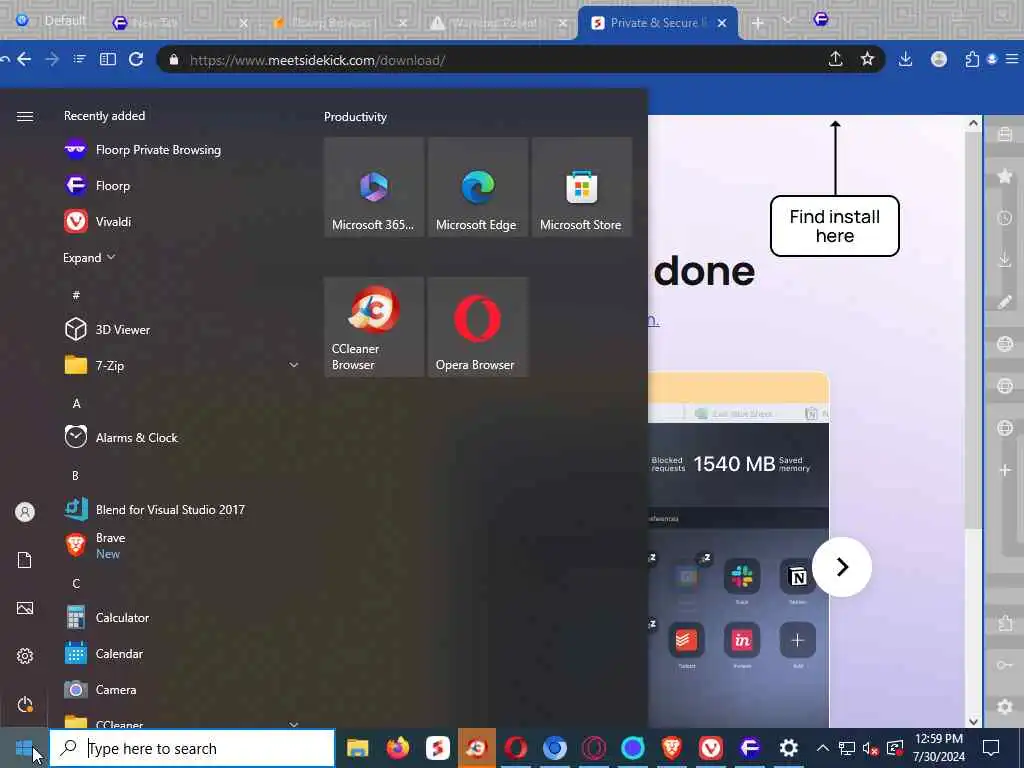Show hidden system tray icons chevron
The image size is (1024, 768).
pyautogui.click(x=822, y=748)
